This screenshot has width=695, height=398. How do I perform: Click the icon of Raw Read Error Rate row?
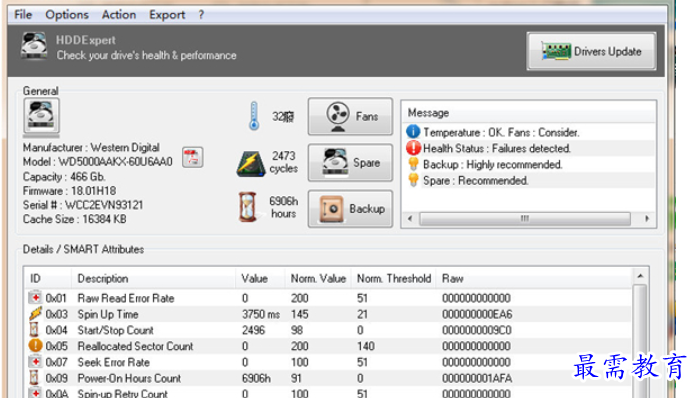coord(35,297)
